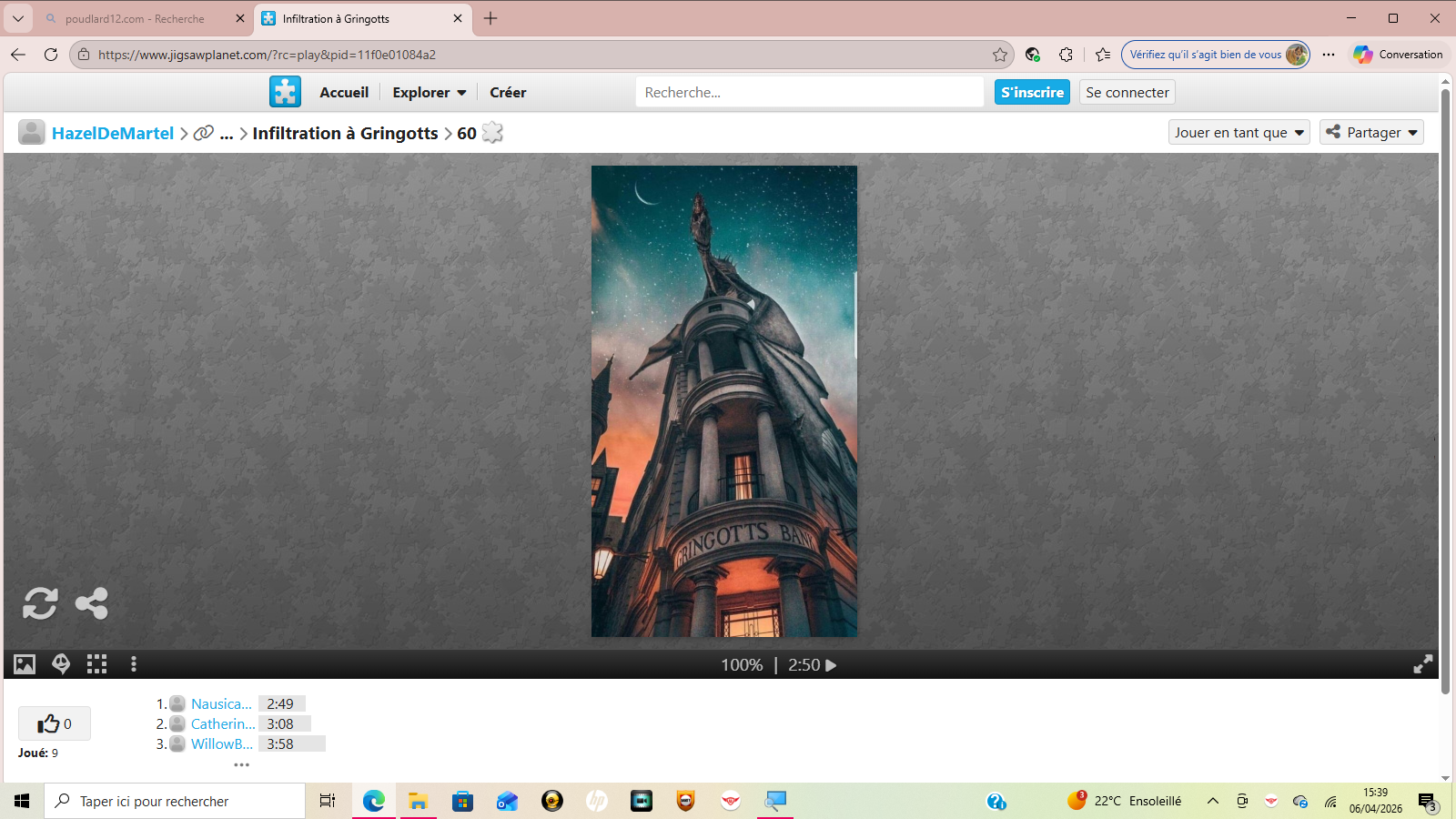Open the WillowB... player link
The height and width of the screenshot is (819, 1456).
click(222, 743)
